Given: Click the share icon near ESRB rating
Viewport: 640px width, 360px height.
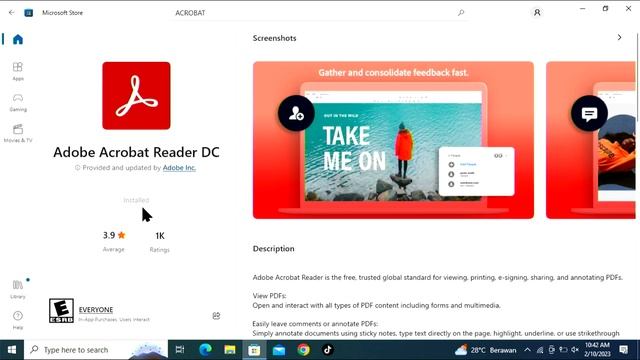Looking at the screenshot, I should tap(216, 316).
